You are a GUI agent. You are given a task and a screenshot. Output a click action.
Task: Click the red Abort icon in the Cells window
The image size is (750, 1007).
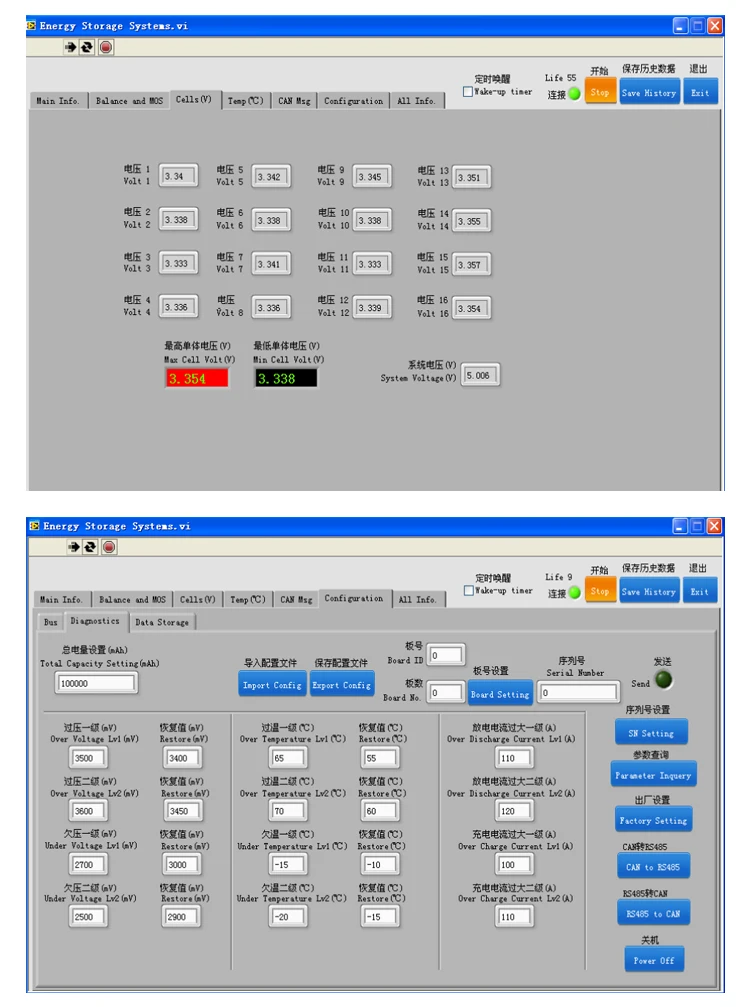106,47
